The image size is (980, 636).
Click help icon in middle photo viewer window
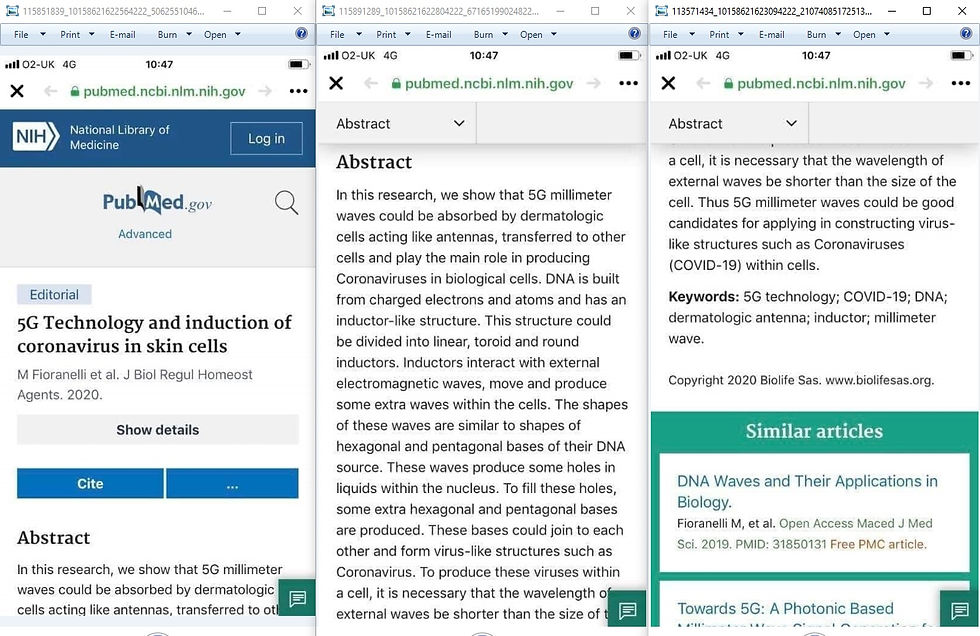pyautogui.click(x=634, y=34)
